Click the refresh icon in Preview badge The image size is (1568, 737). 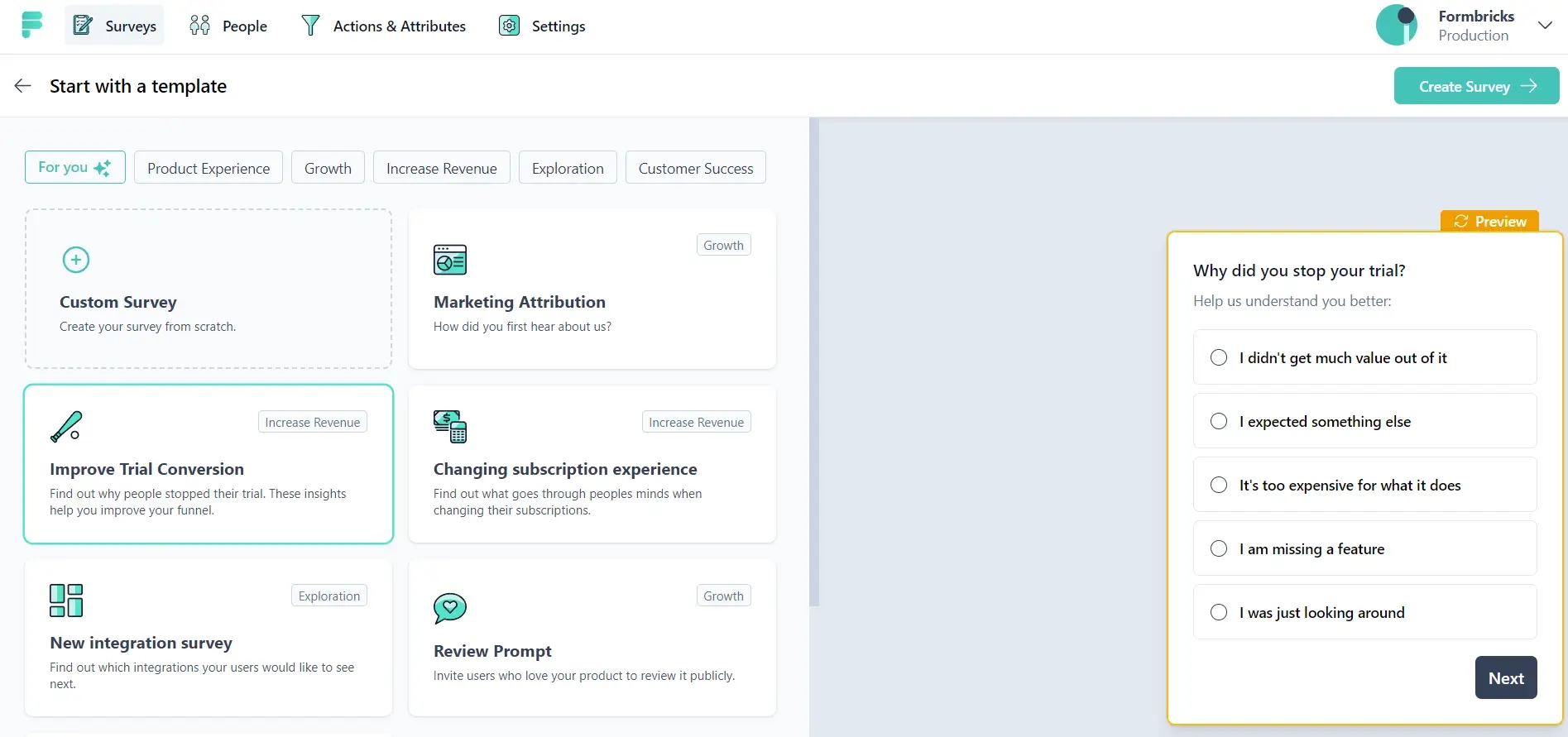(x=1461, y=221)
